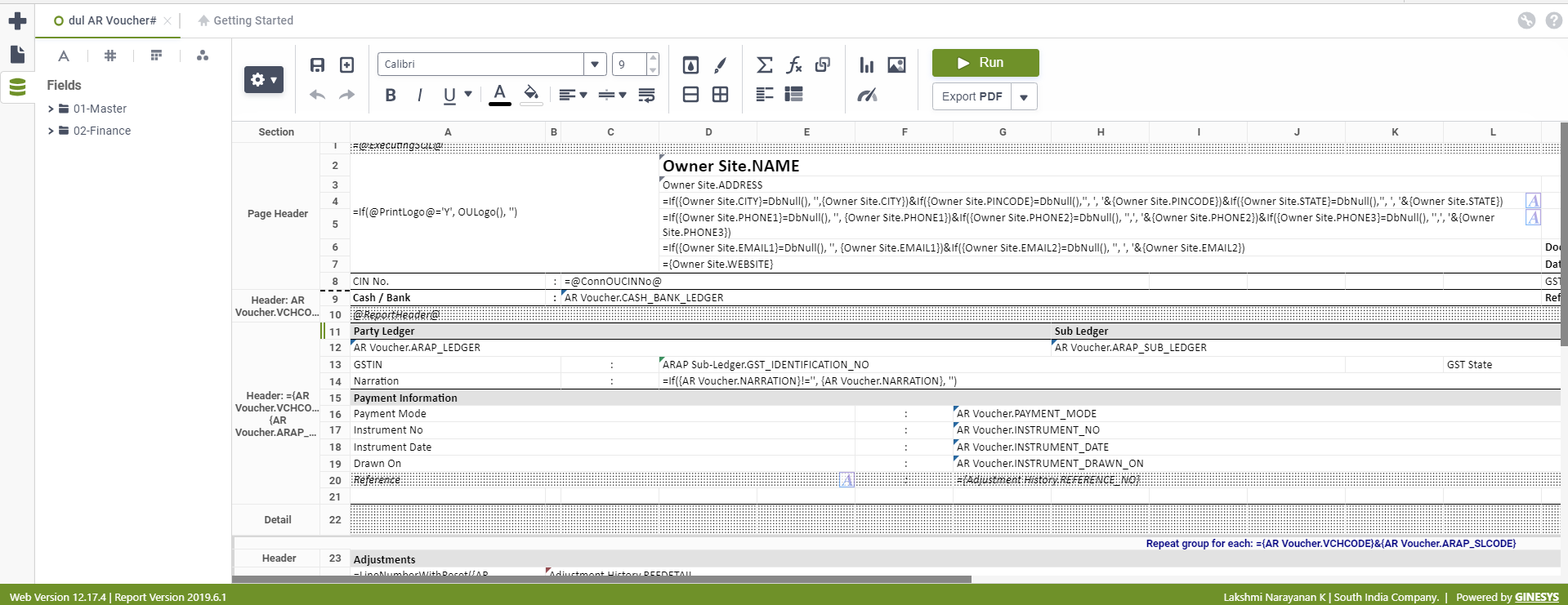
Task: Click the green Run button
Action: [x=985, y=63]
